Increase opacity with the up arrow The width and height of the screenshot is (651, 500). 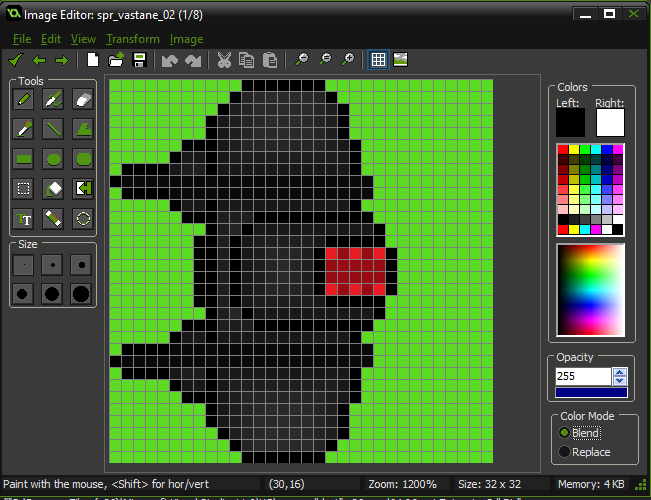[620, 372]
